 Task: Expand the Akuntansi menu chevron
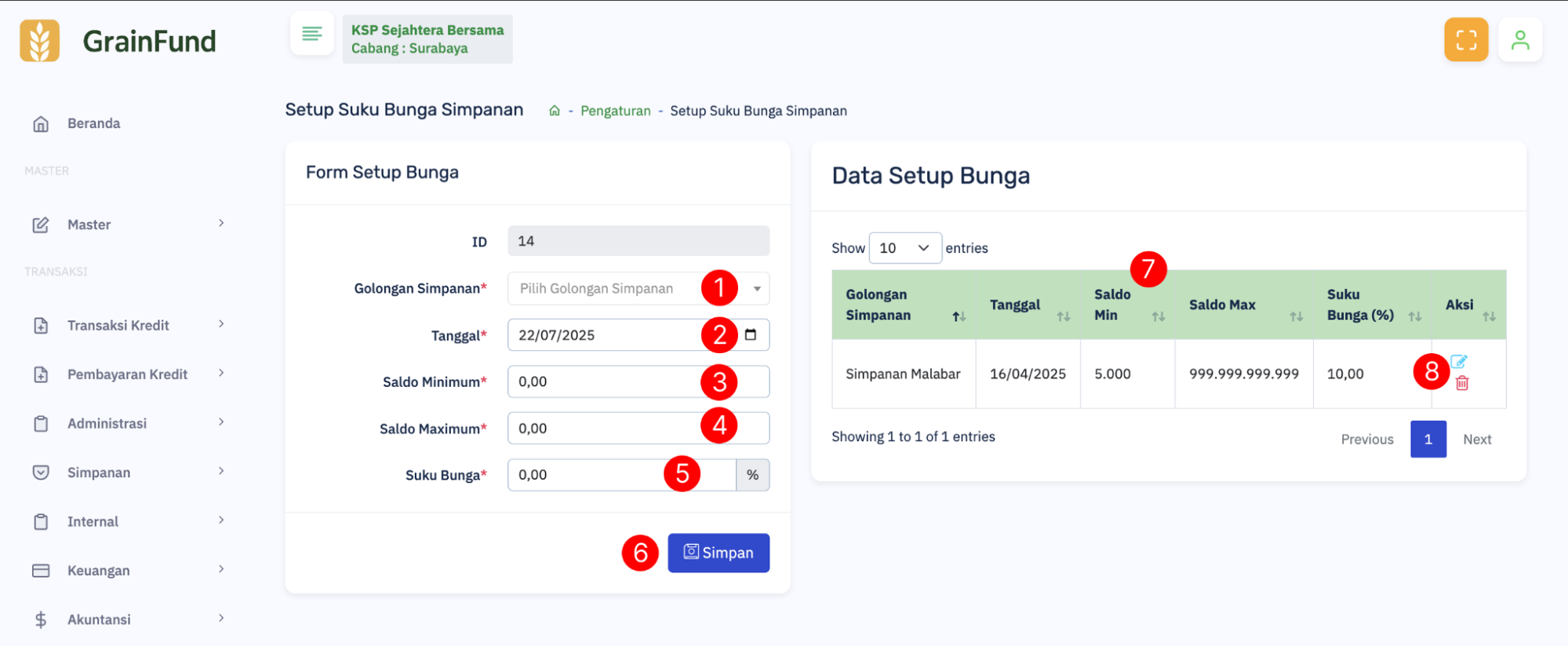click(221, 619)
